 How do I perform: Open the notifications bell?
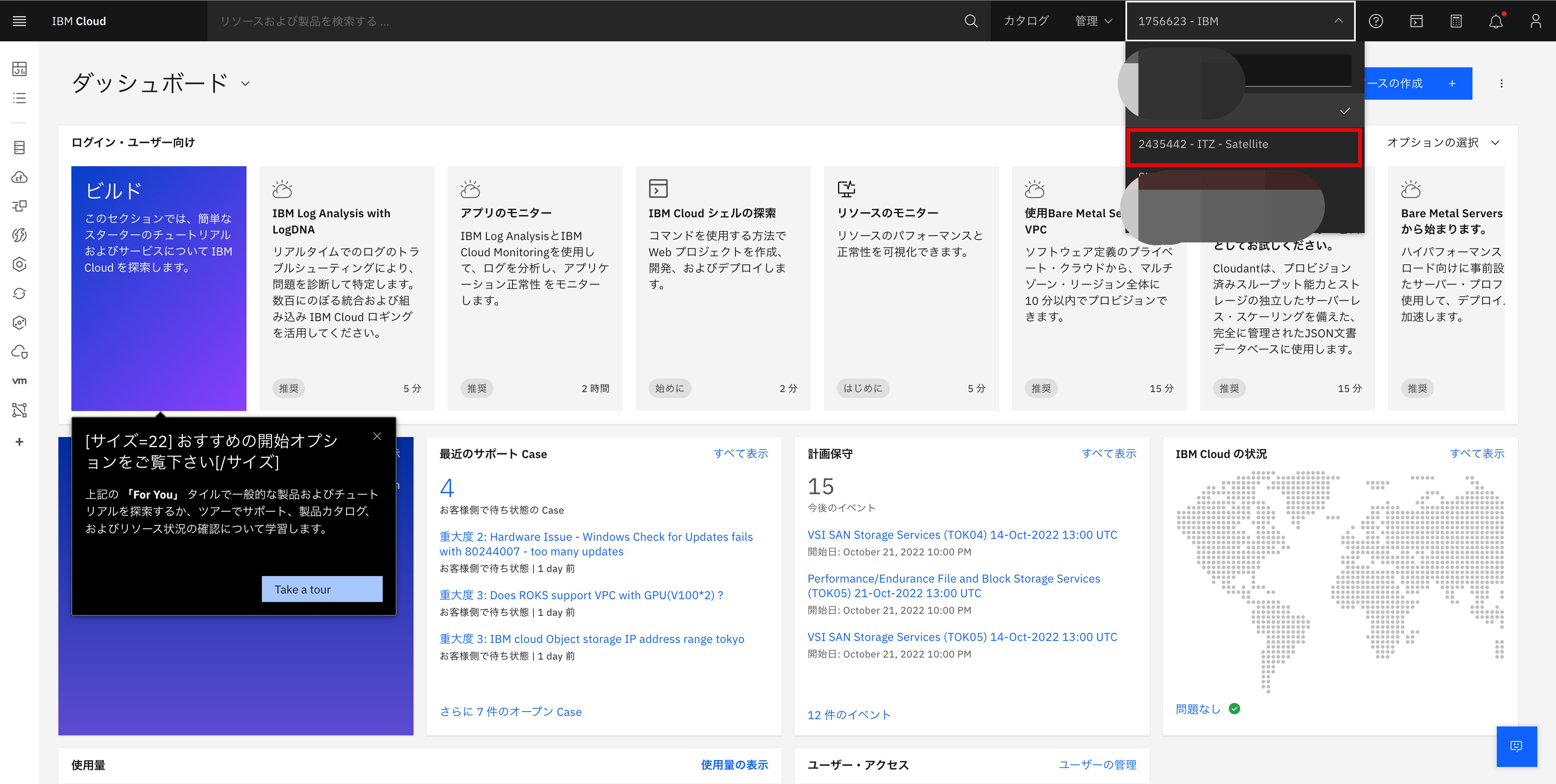click(1496, 21)
